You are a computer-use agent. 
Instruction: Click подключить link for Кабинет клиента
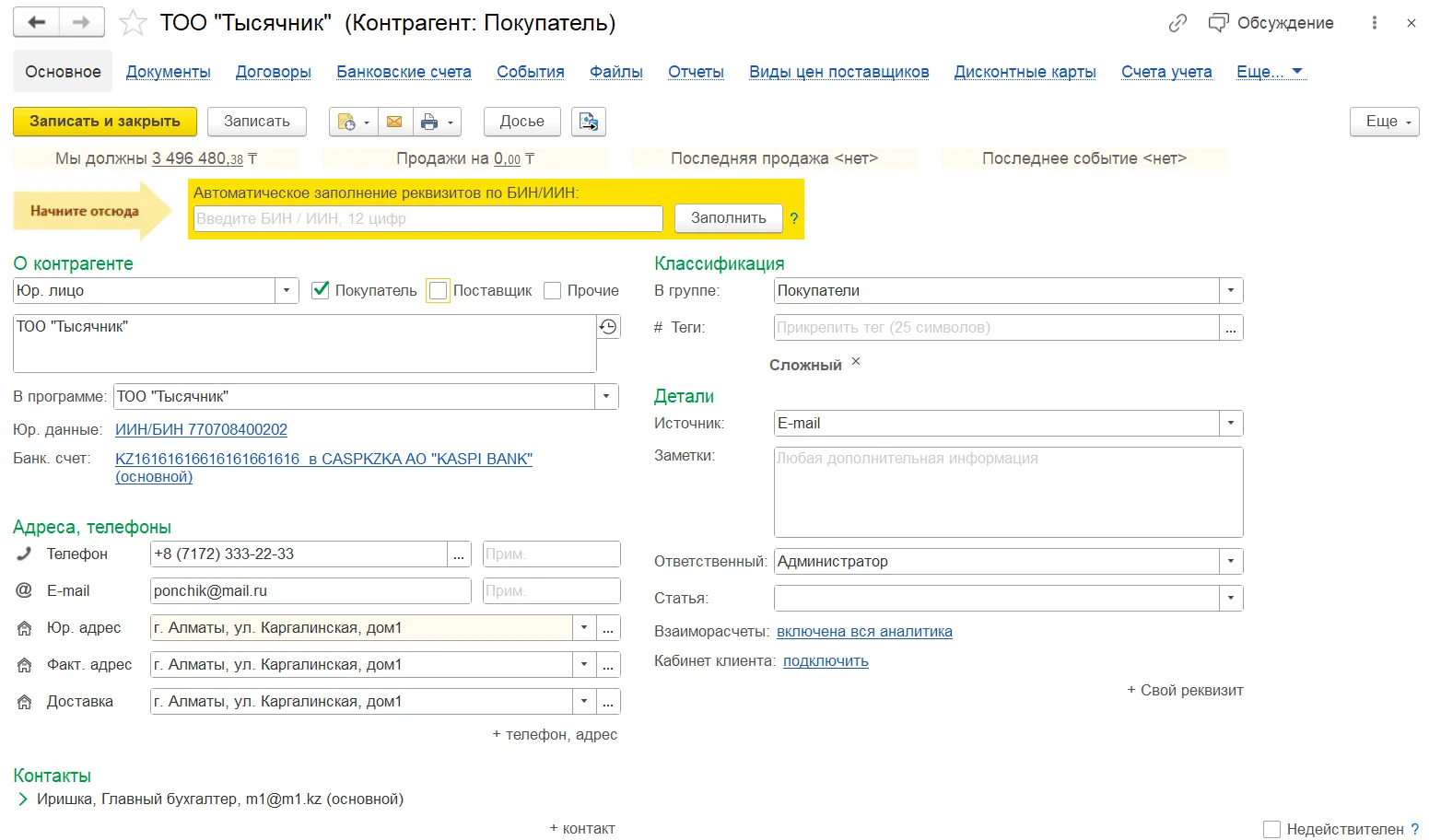[826, 661]
